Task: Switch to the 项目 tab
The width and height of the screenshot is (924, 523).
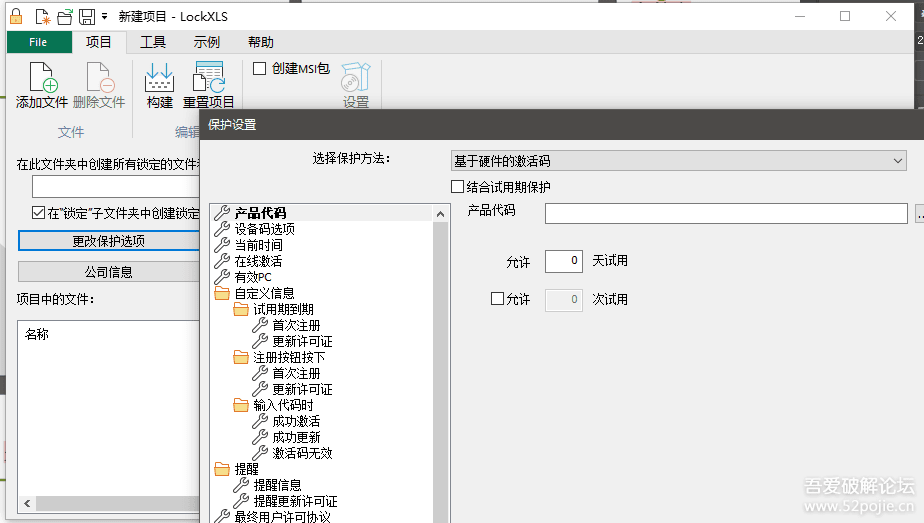Action: tap(98, 42)
